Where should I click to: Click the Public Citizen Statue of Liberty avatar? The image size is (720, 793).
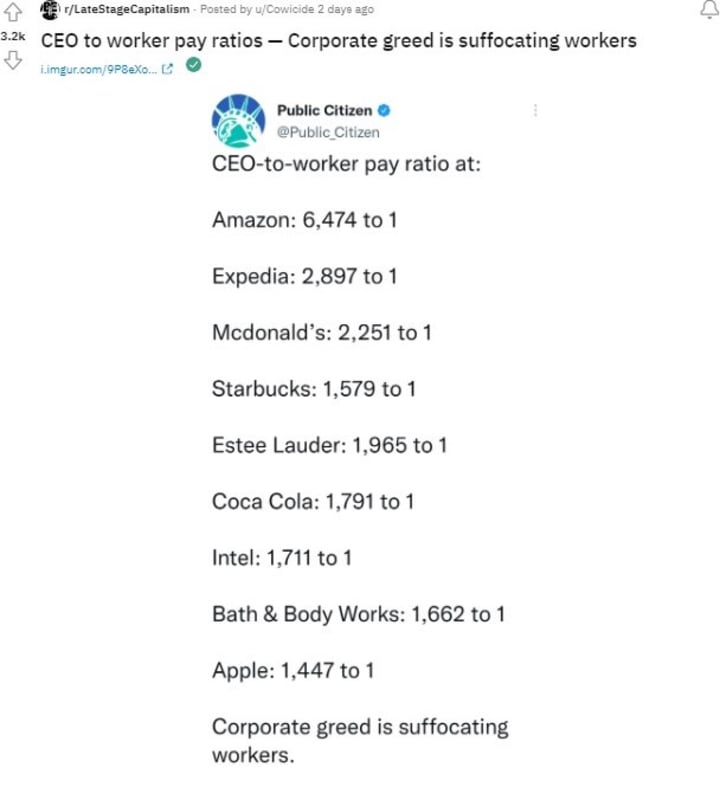coord(238,120)
